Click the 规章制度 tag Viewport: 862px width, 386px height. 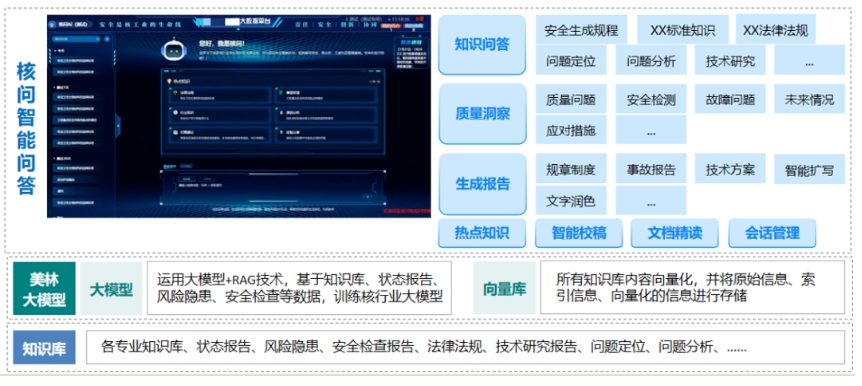coord(571,169)
